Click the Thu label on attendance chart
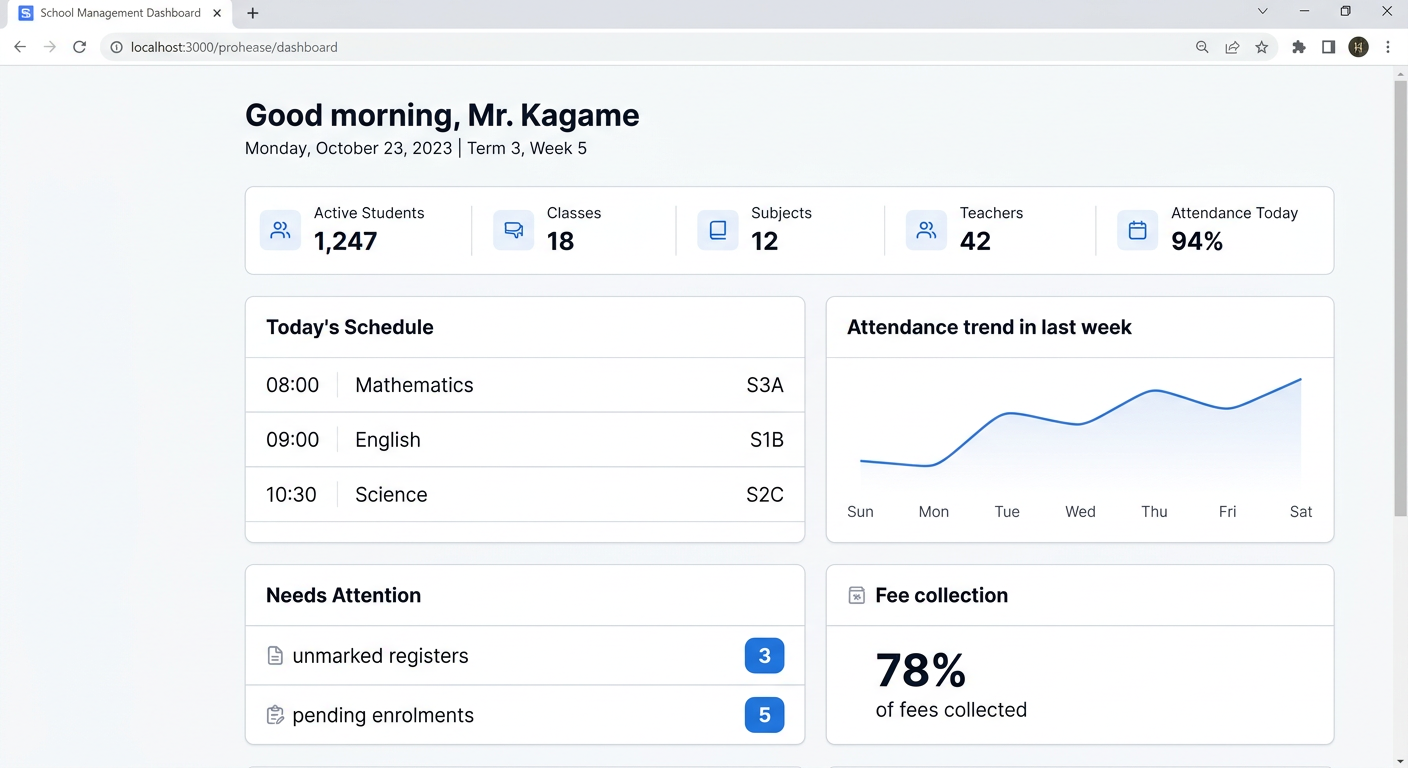 point(1154,512)
